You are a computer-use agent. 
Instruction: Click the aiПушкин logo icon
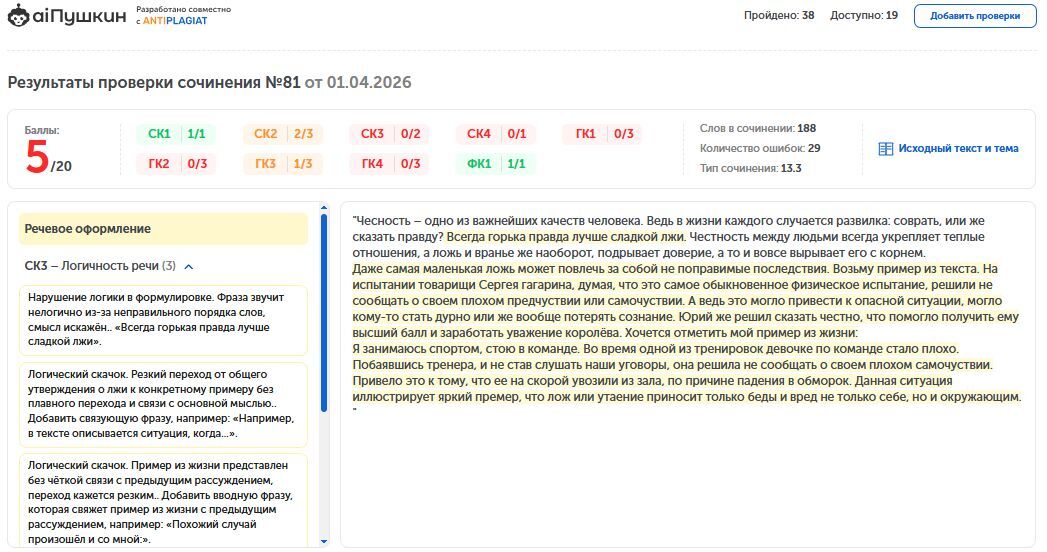click(x=20, y=15)
